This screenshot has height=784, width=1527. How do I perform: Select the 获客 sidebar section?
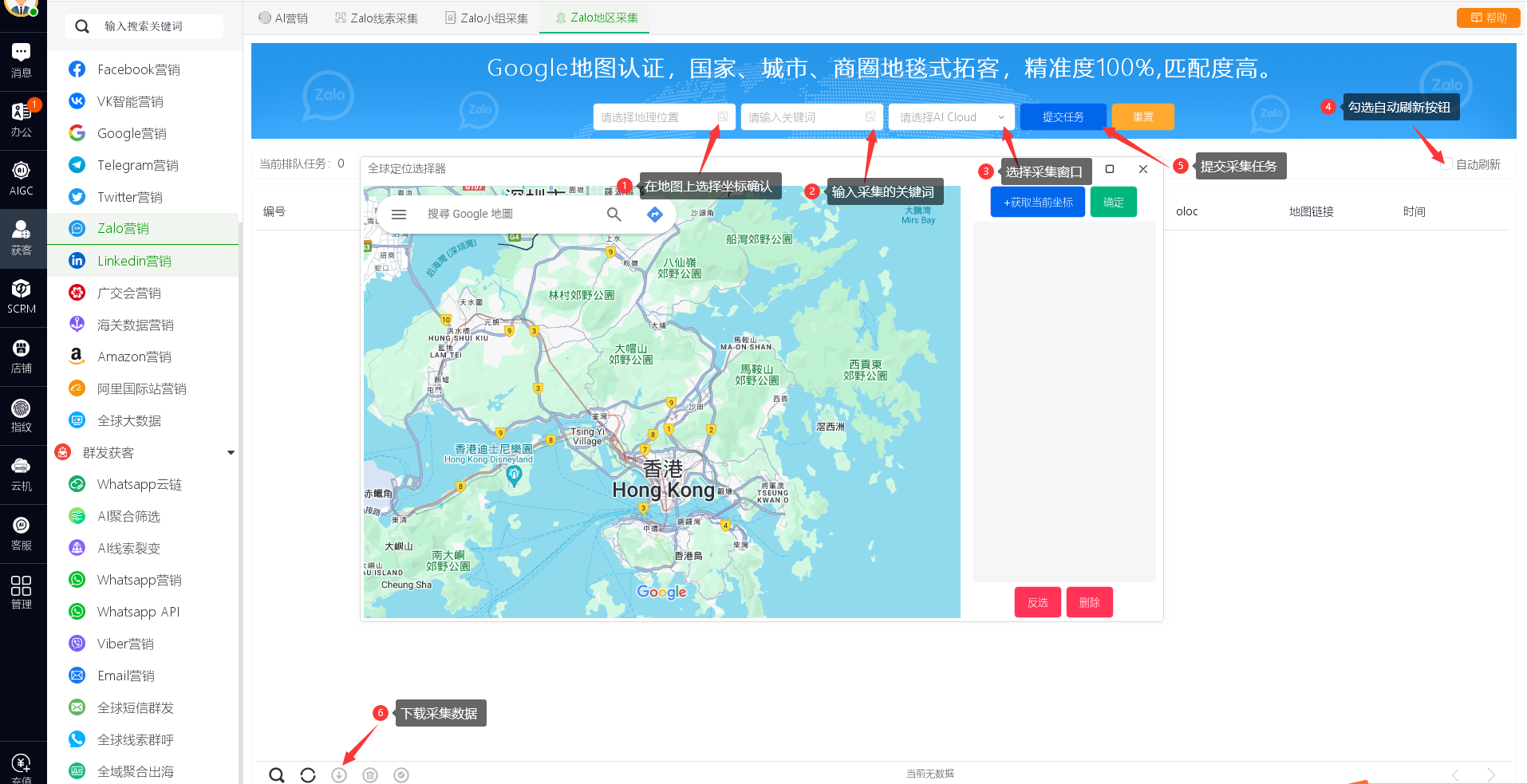coord(22,238)
